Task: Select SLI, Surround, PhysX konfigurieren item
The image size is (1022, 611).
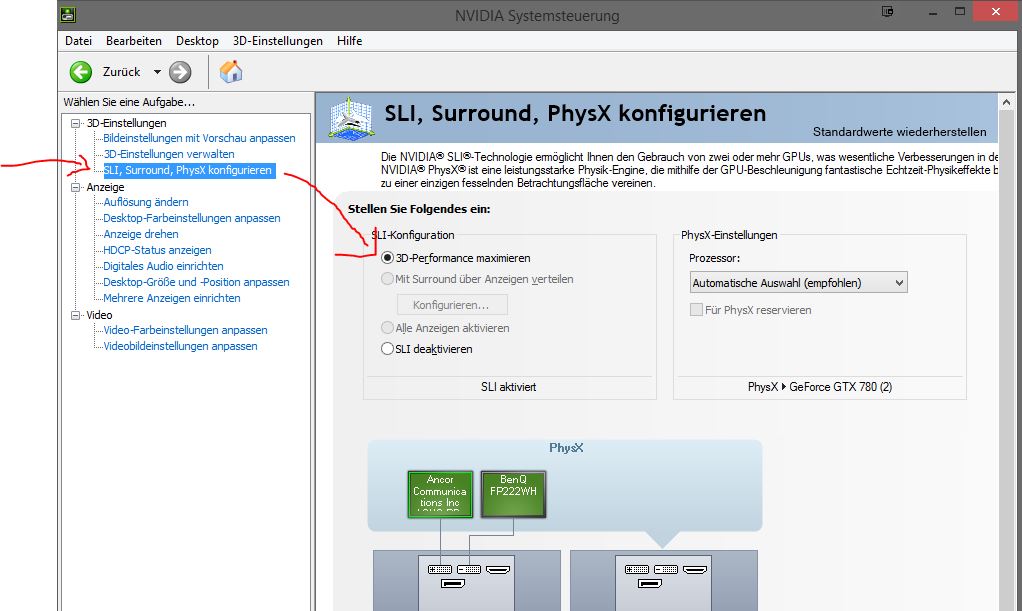Action: click(x=188, y=170)
